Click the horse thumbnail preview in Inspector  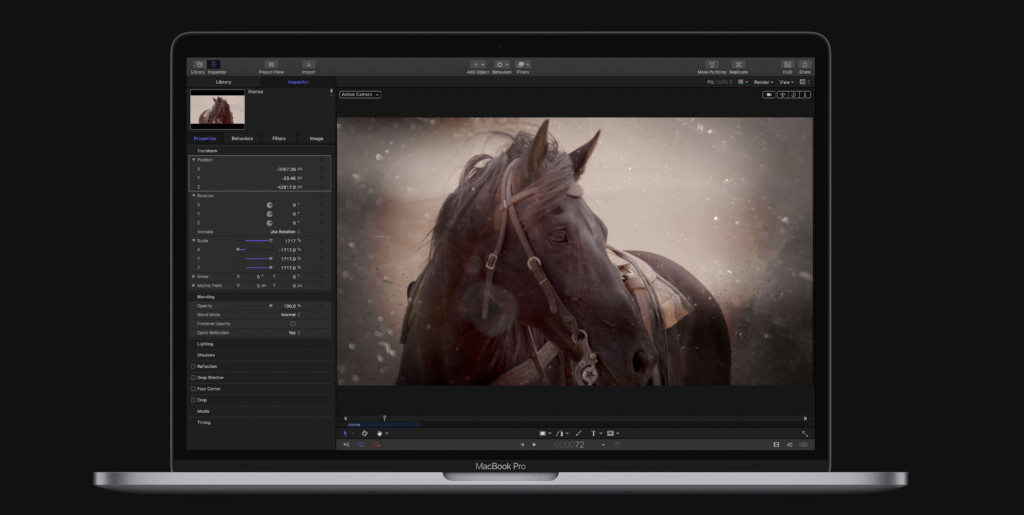point(217,108)
